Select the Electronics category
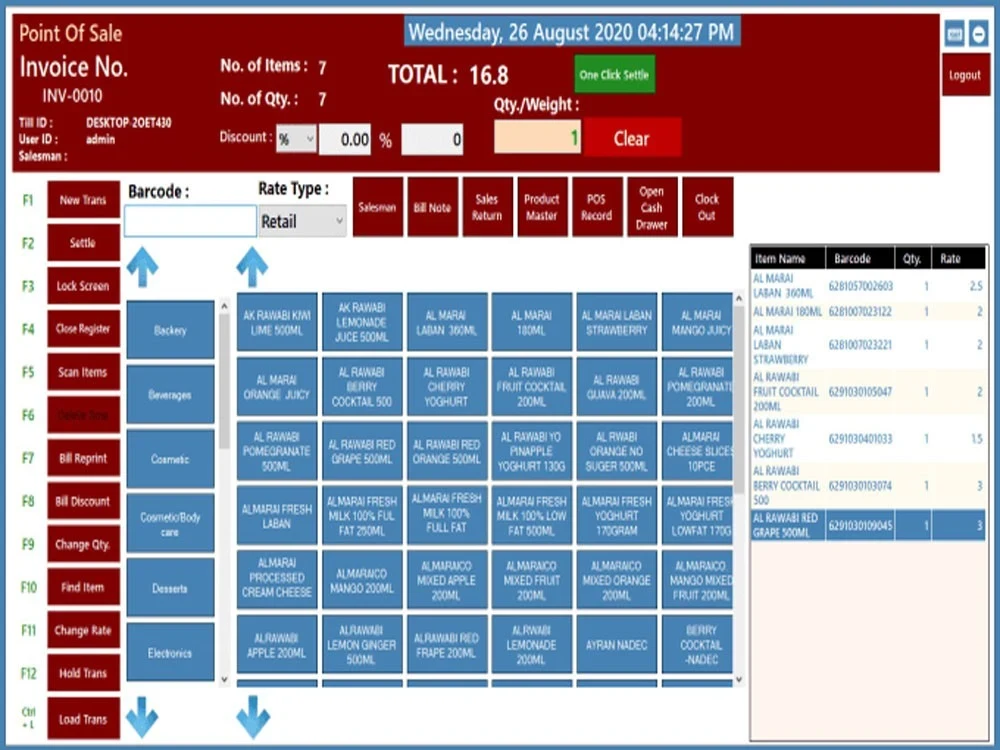The image size is (1000, 750). coord(170,652)
